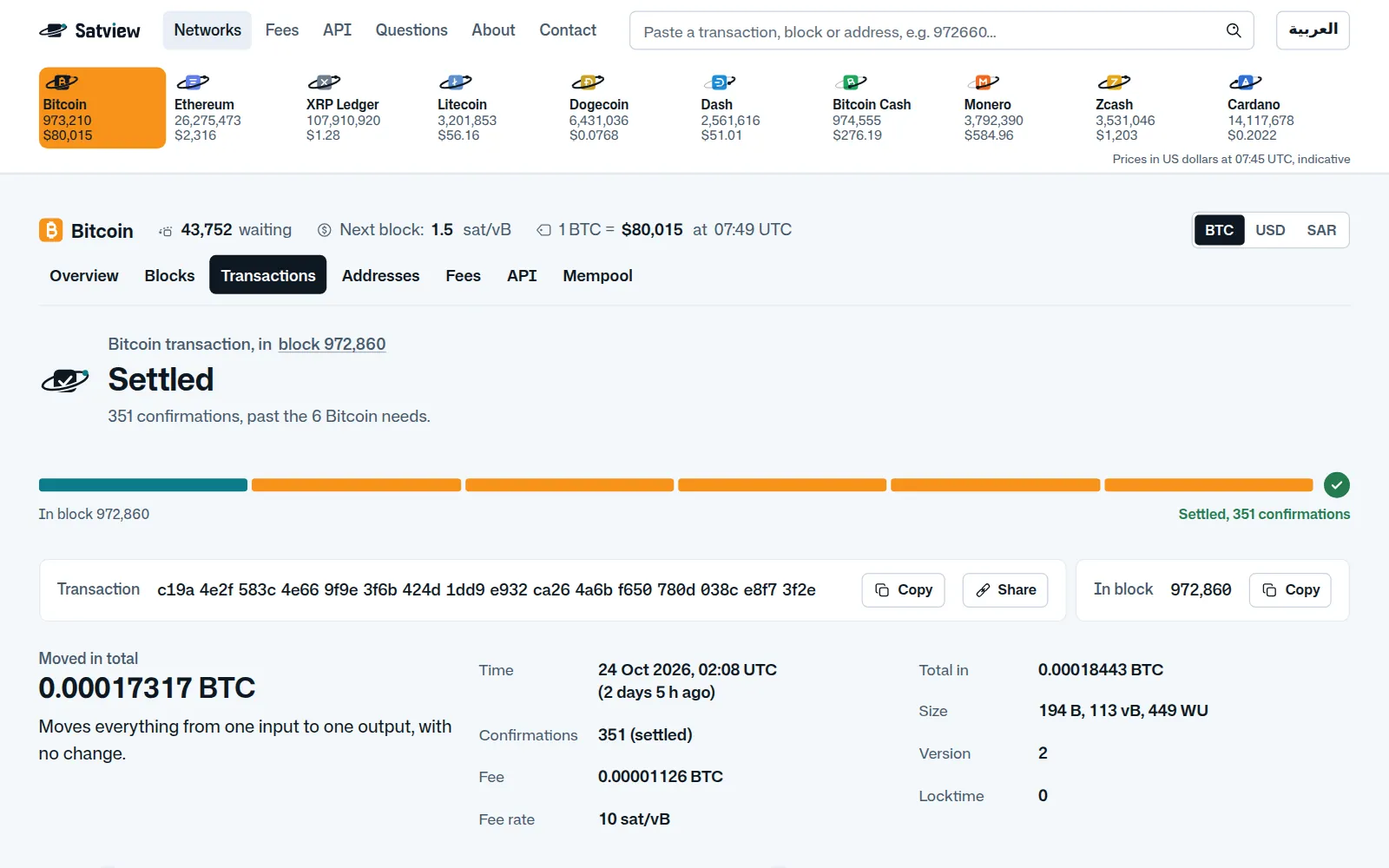Image resolution: width=1389 pixels, height=868 pixels.
Task: Click the BTC price tag icon
Action: coord(544,230)
